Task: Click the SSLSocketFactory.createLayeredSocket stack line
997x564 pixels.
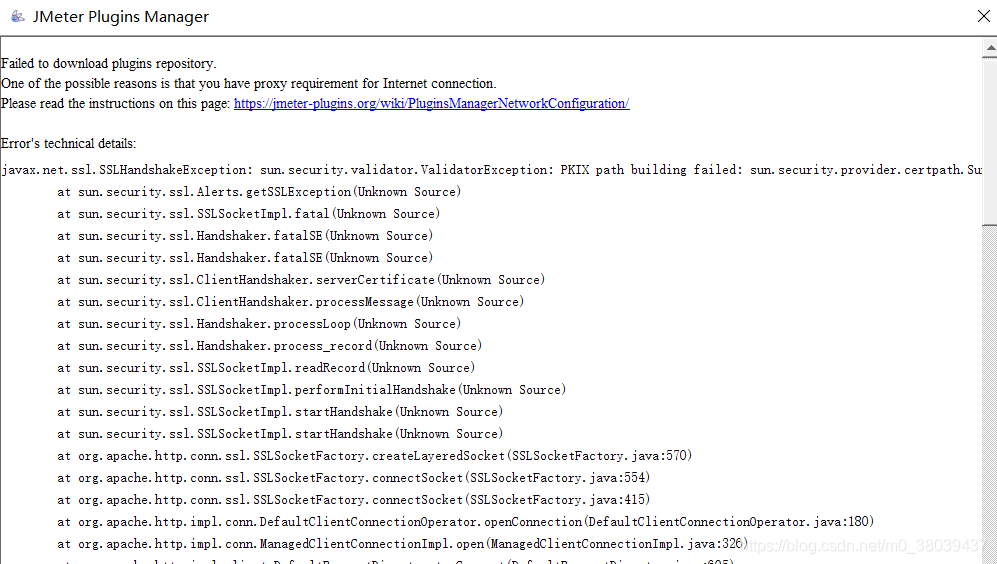Action: coord(375,456)
